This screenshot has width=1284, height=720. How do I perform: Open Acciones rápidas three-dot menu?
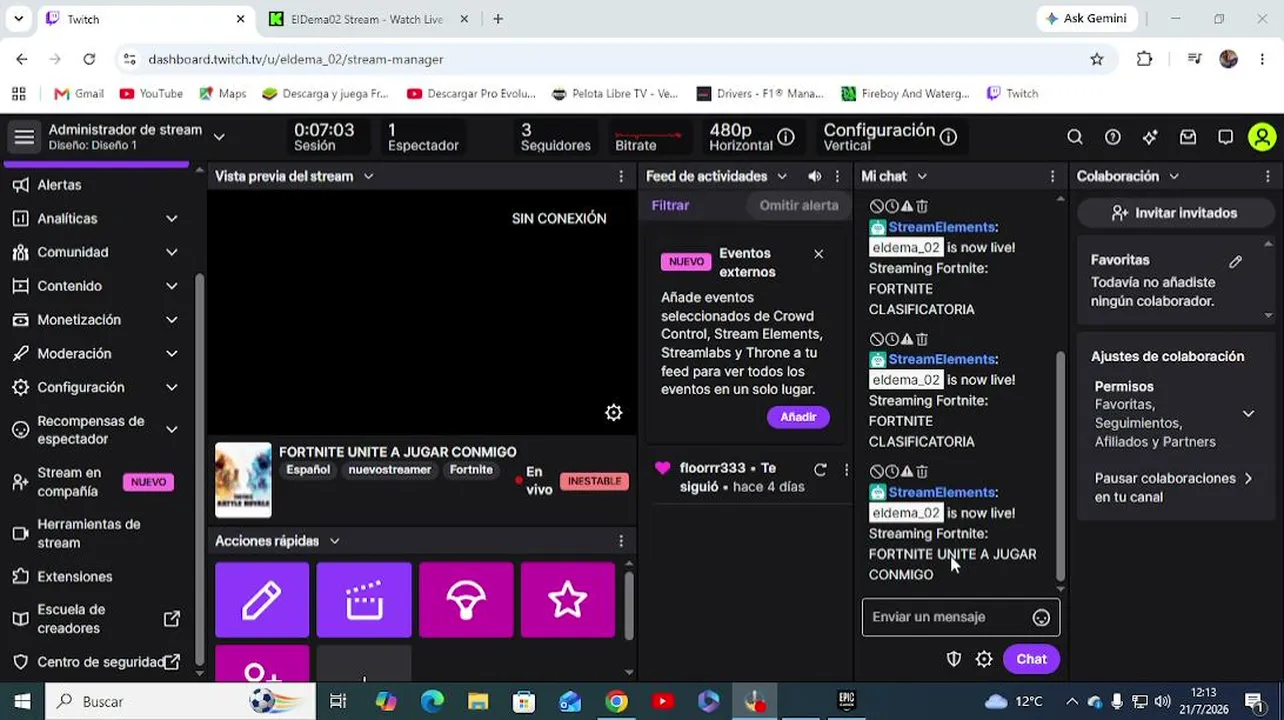coord(621,541)
